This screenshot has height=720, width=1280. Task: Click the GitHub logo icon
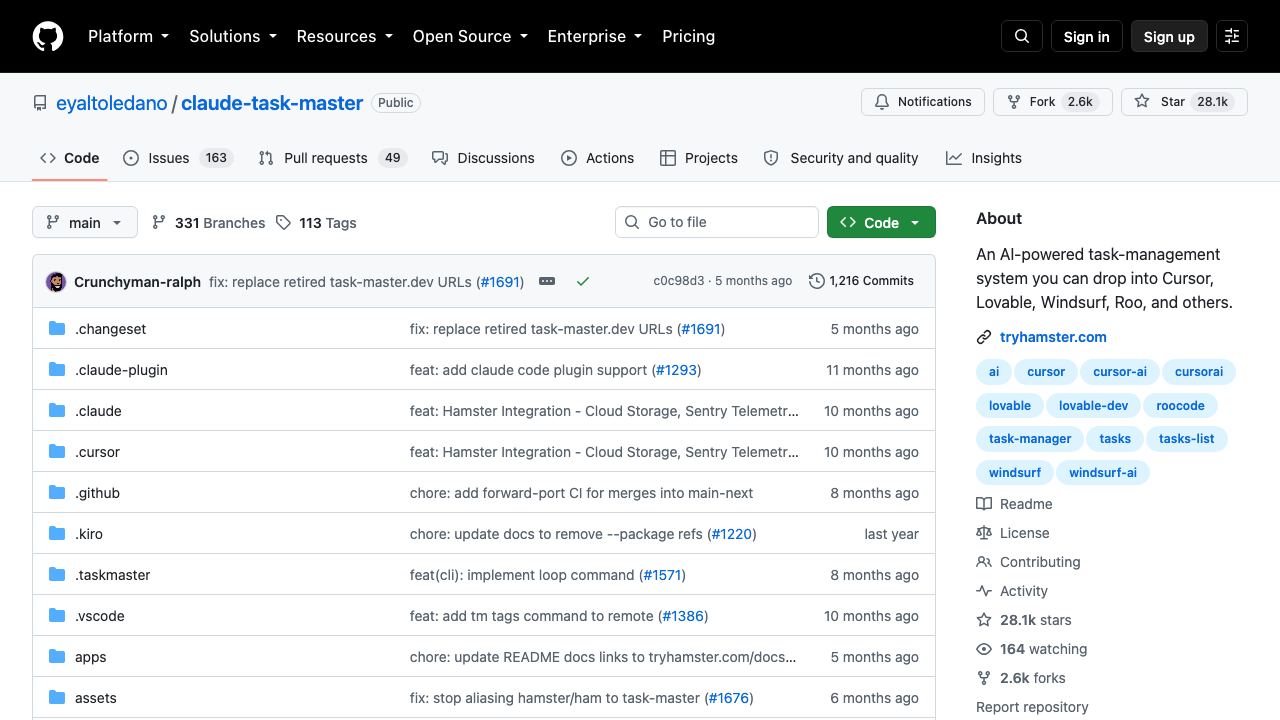point(48,36)
